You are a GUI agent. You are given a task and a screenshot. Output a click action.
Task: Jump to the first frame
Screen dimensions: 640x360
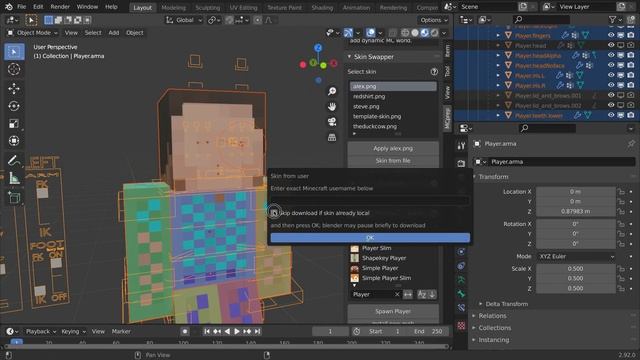coord(207,331)
